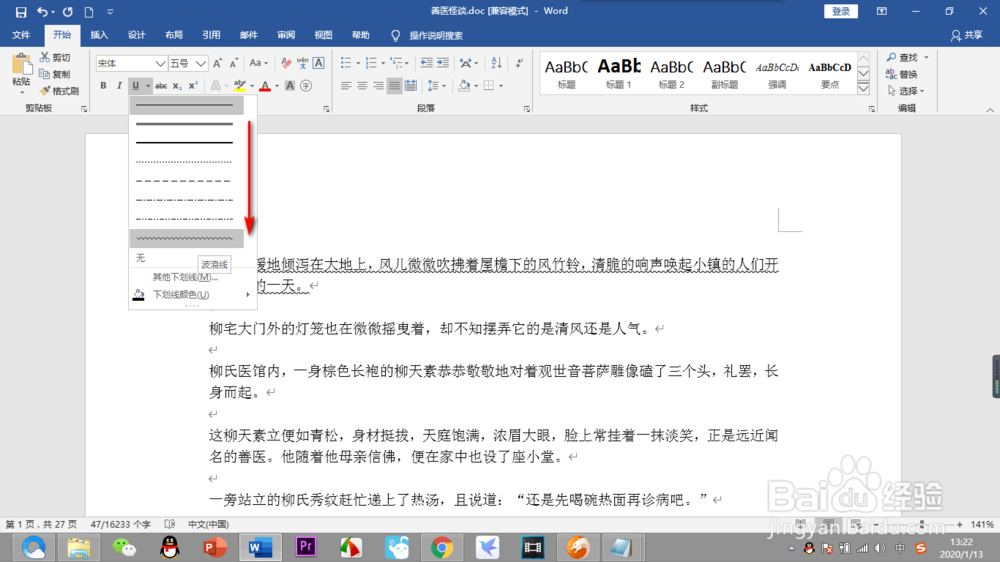
Task: Apply paragraph shading paint bucket
Action: (x=464, y=85)
